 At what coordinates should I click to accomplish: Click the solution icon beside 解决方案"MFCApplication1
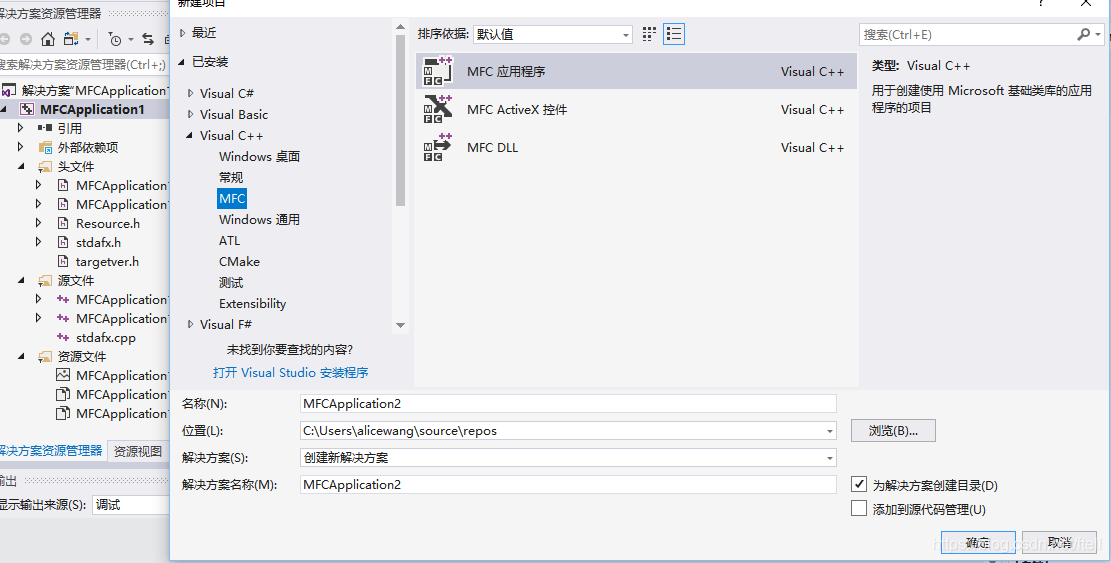coord(8,91)
